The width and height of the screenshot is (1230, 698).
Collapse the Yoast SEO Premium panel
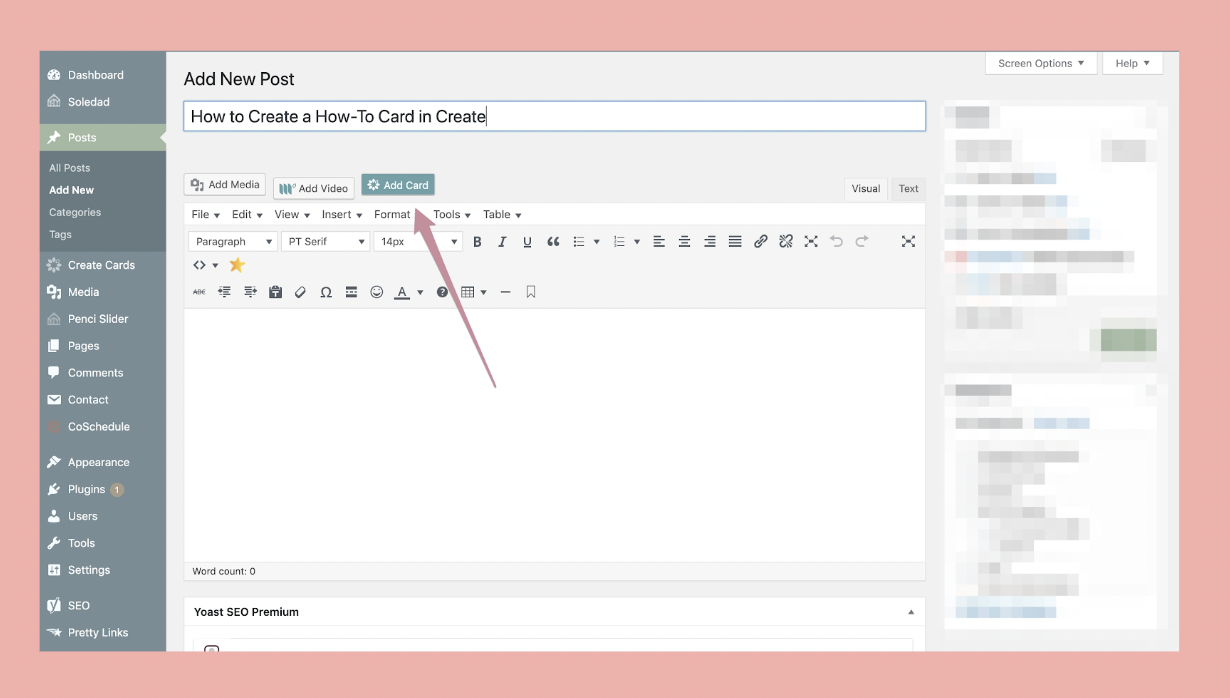coord(910,612)
